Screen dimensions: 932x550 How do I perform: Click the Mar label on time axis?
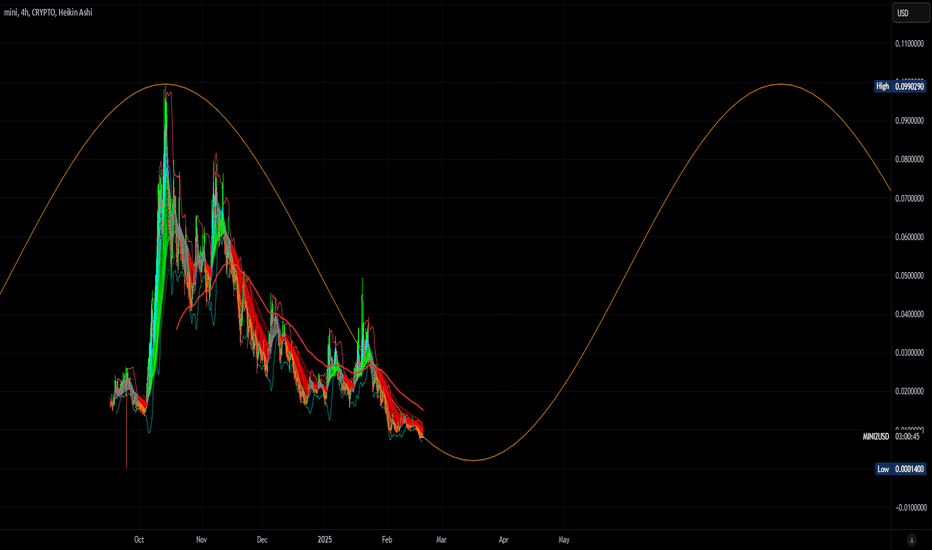tap(441, 540)
